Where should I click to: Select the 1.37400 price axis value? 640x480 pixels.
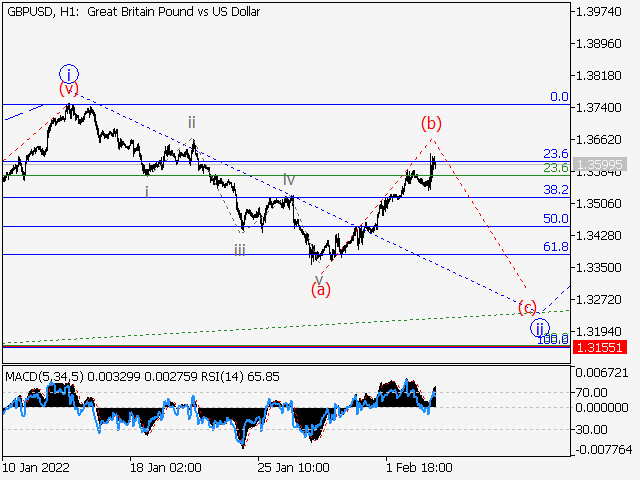tap(598, 108)
